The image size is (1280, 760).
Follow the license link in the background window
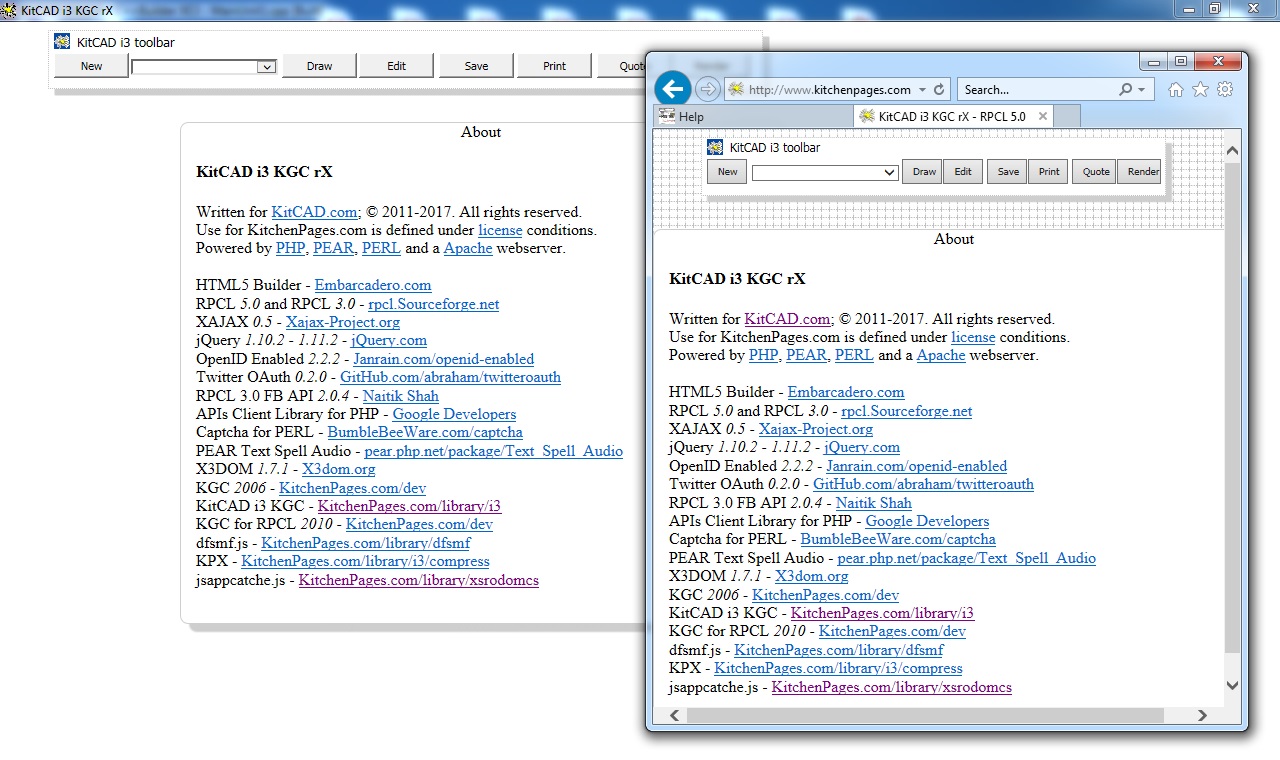[500, 230]
